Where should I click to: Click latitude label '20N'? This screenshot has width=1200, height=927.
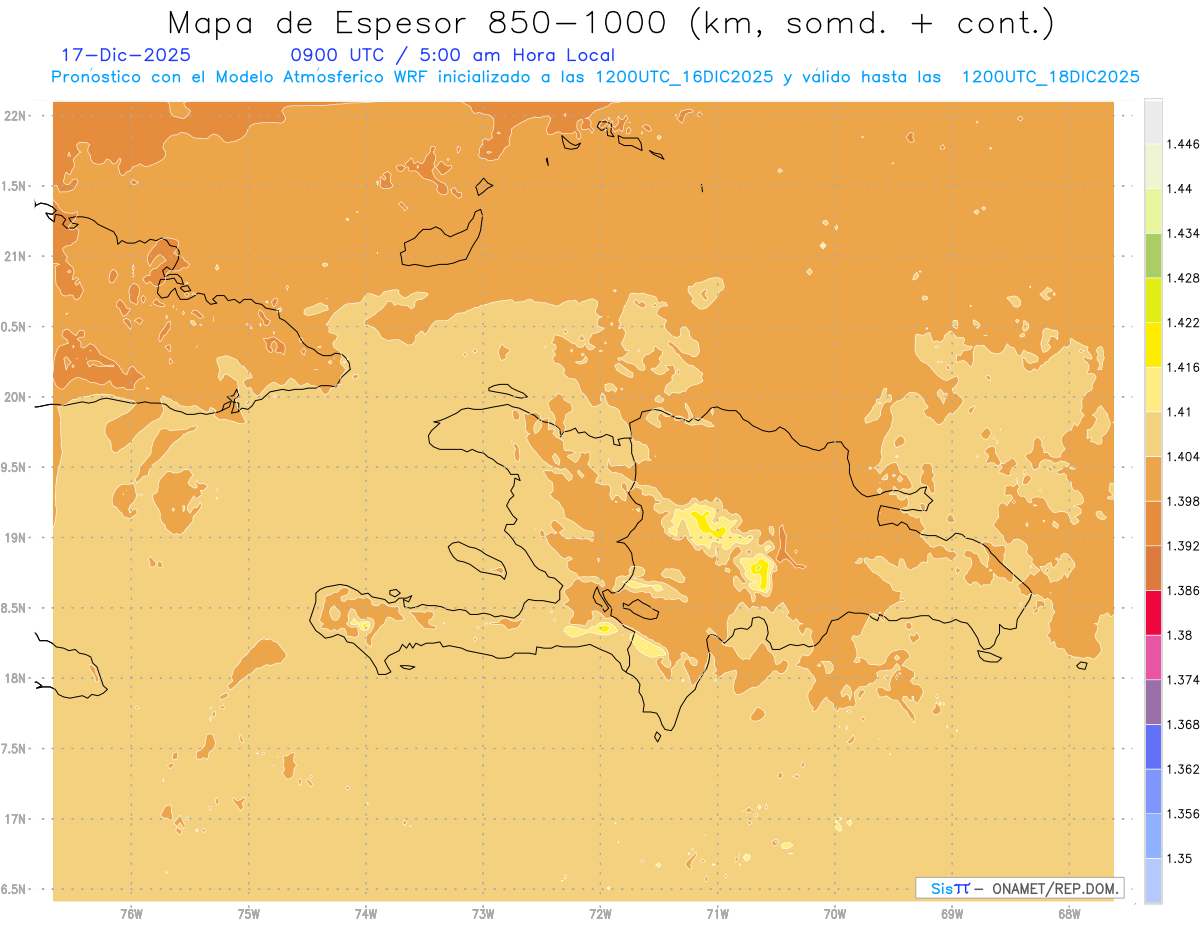tap(17, 397)
